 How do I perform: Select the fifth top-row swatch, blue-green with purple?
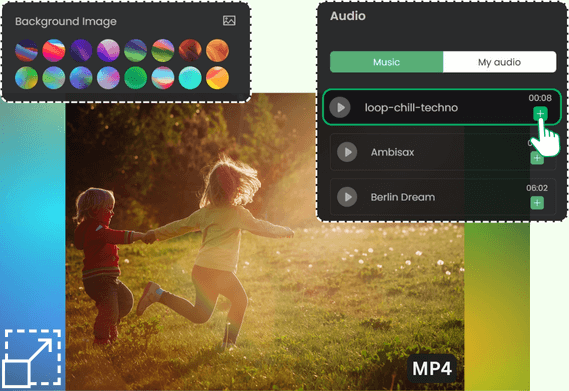tap(135, 50)
